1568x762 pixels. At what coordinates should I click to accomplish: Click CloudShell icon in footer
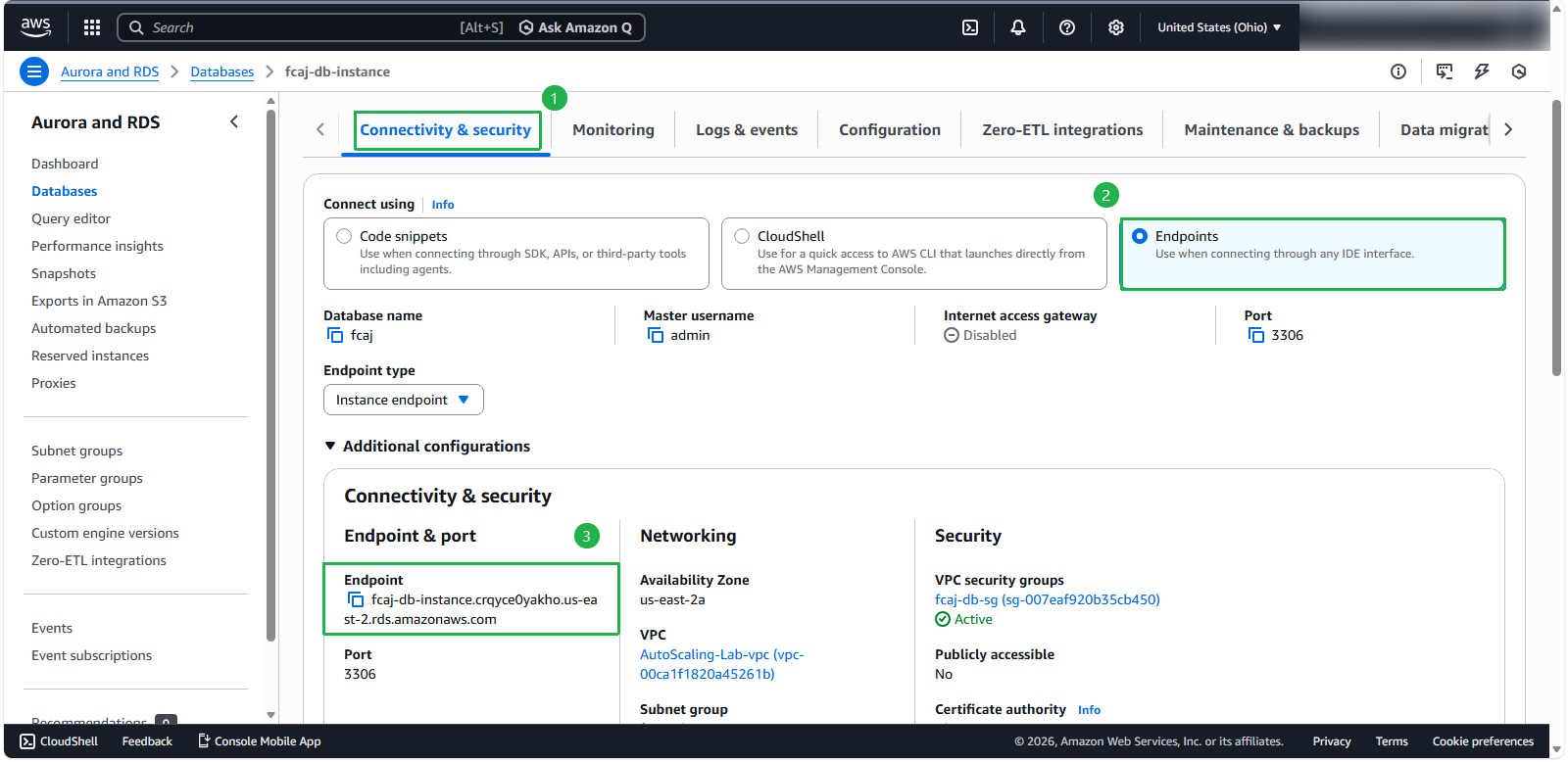click(27, 741)
